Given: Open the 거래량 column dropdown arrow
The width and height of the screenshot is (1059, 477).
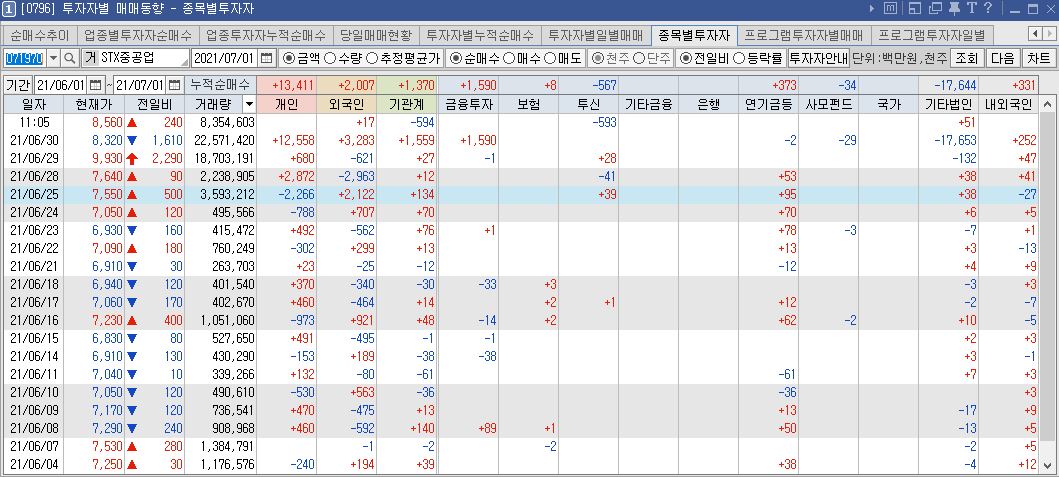Looking at the screenshot, I should tap(249, 105).
